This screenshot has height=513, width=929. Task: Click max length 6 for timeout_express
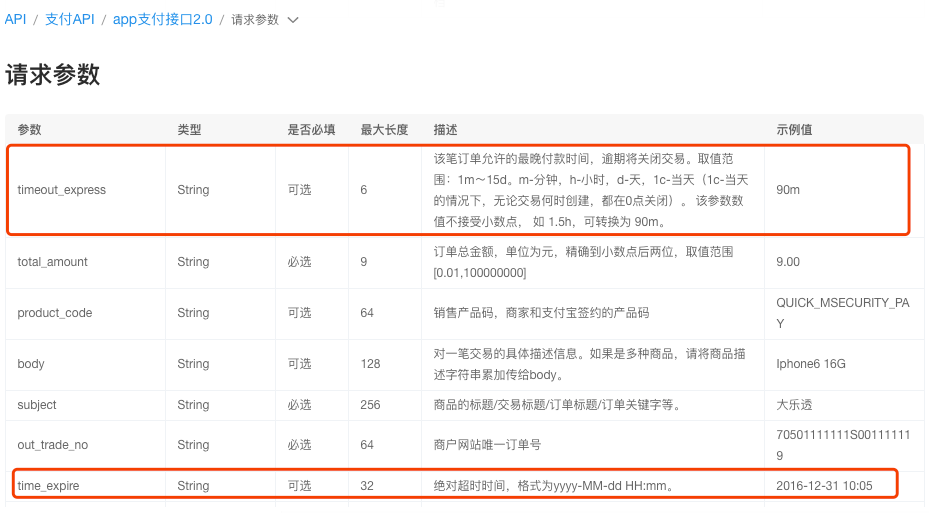pos(364,190)
